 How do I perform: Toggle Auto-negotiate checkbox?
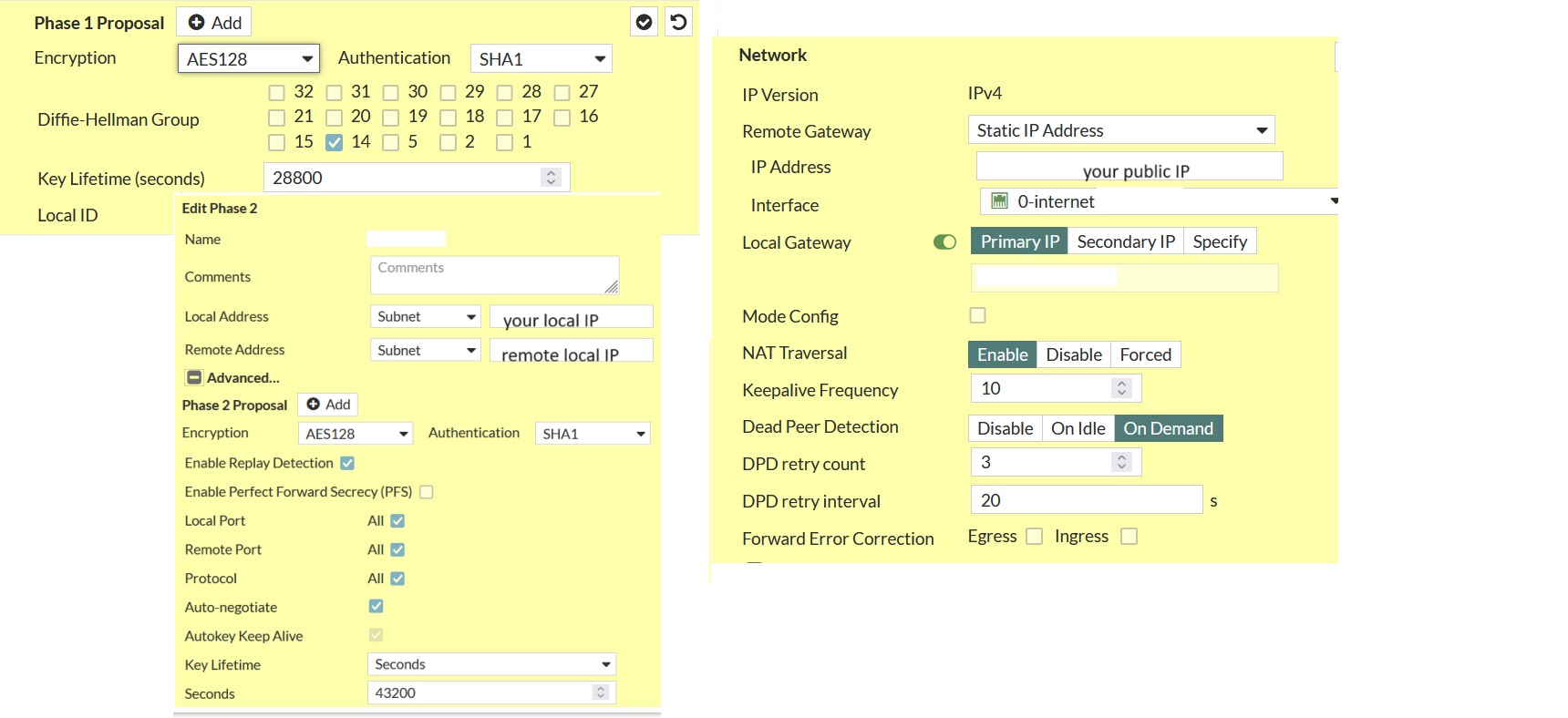376,606
